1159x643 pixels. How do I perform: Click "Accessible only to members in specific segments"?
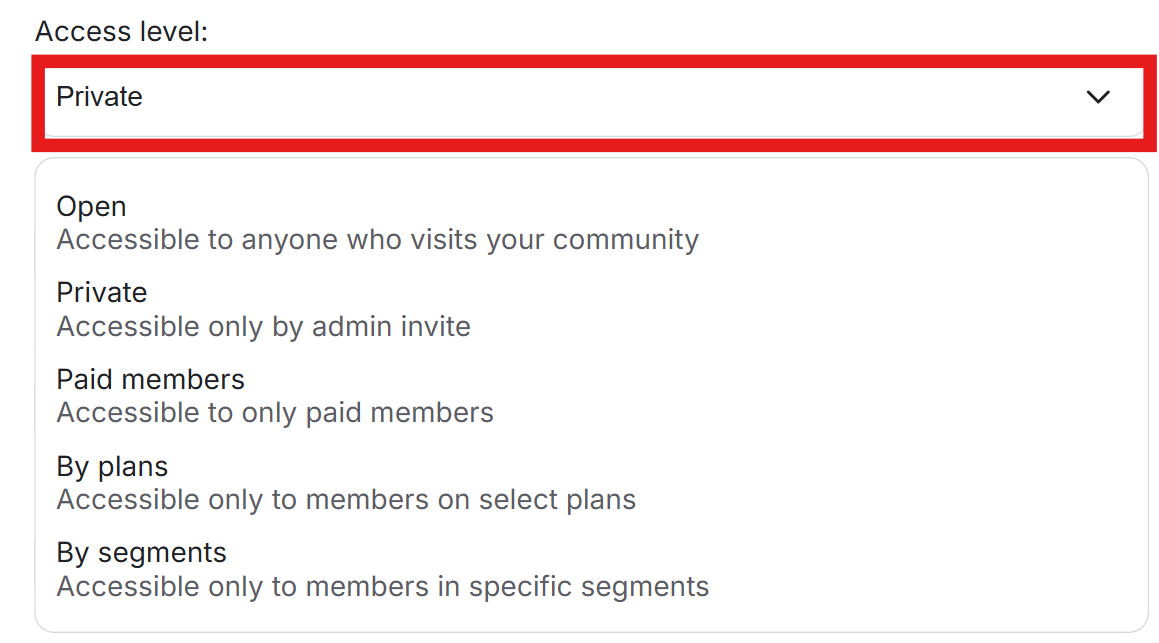382,586
